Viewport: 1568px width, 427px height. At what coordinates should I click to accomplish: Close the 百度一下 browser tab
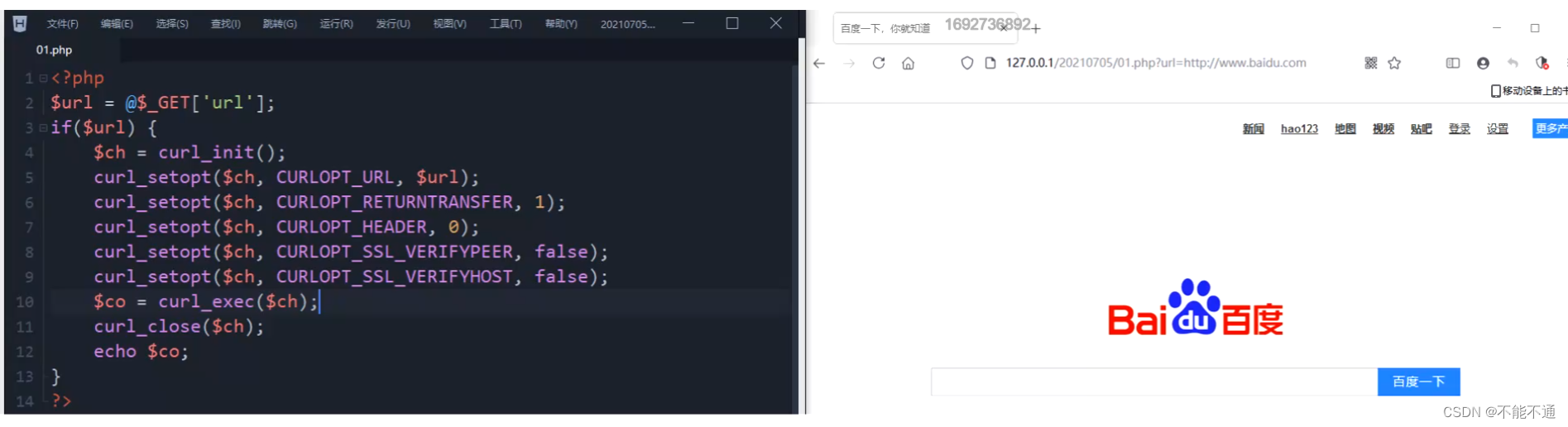[1004, 28]
